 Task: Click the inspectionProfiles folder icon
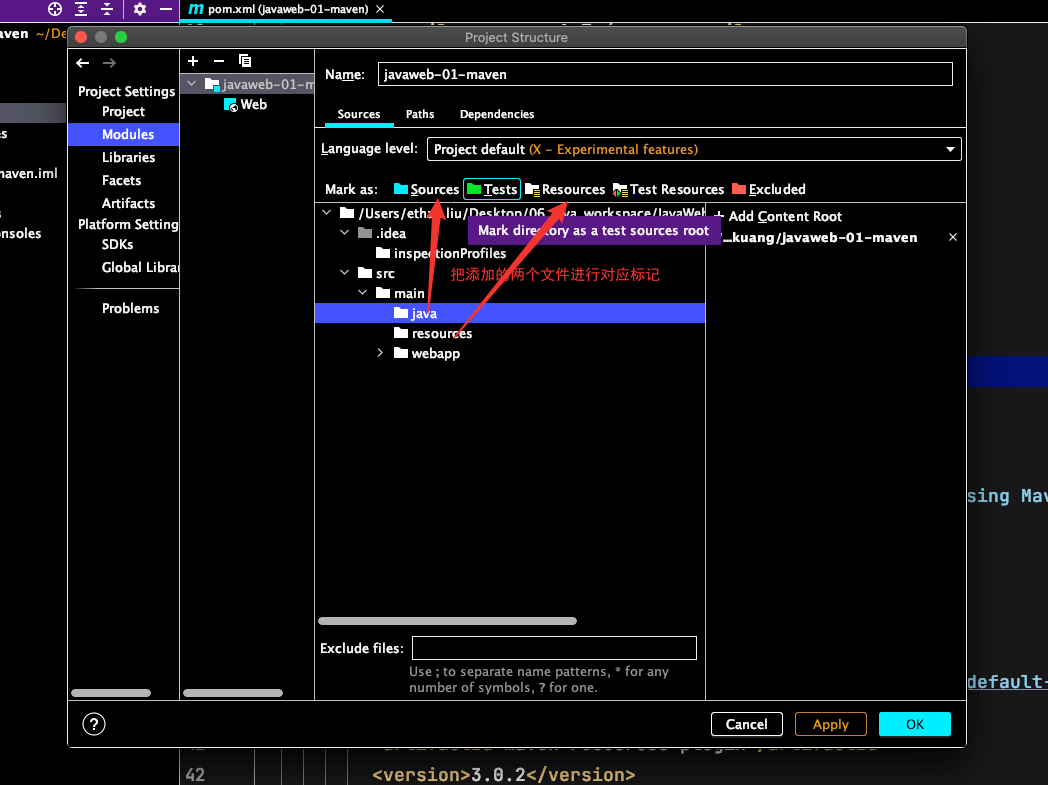383,253
